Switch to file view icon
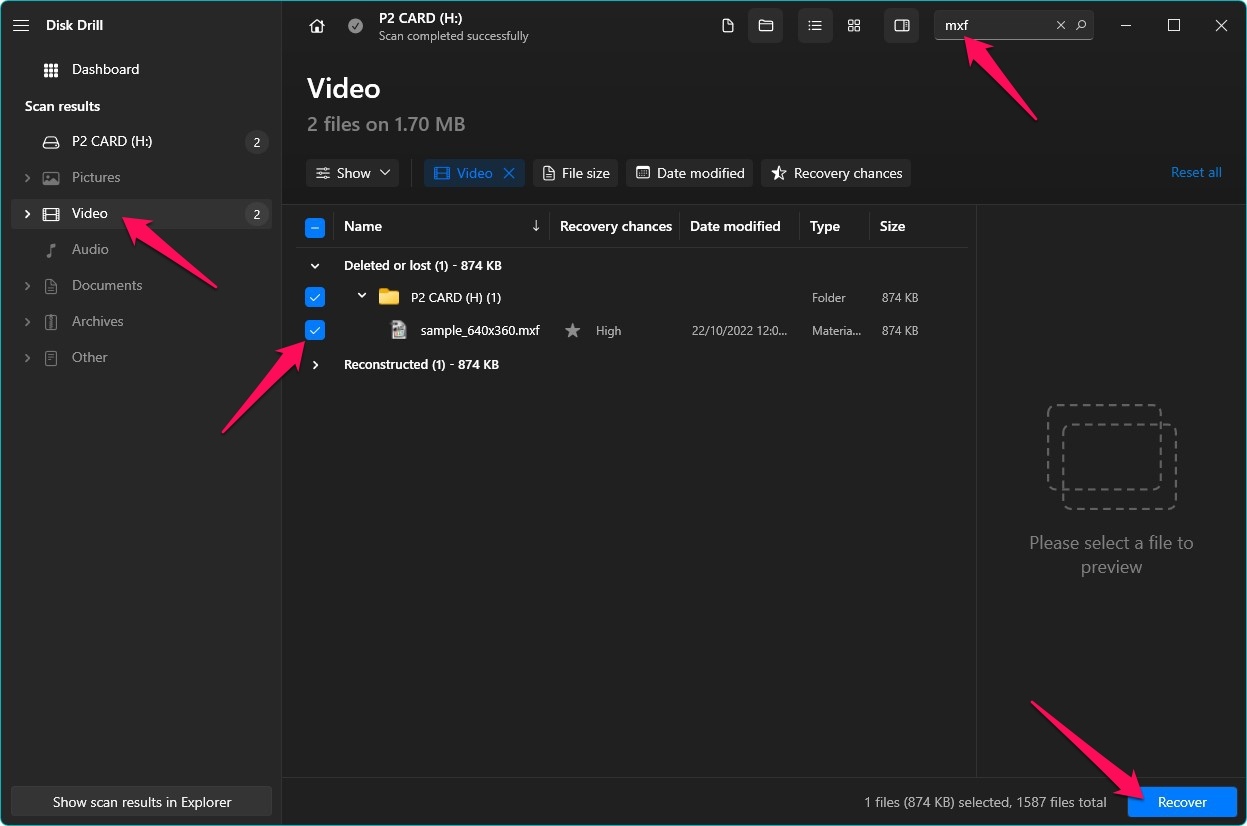 [728, 26]
